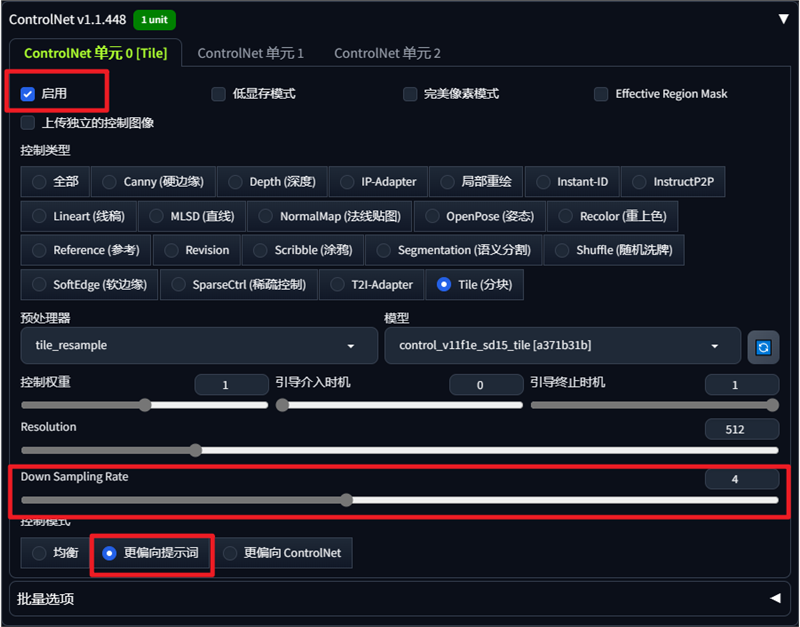
Task: Click the Down Sampling Rate slider handle
Action: click(x=347, y=499)
